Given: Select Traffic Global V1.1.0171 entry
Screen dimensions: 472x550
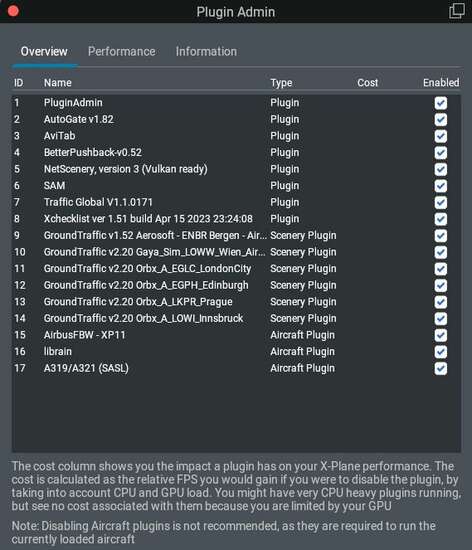Looking at the screenshot, I should (98, 202).
